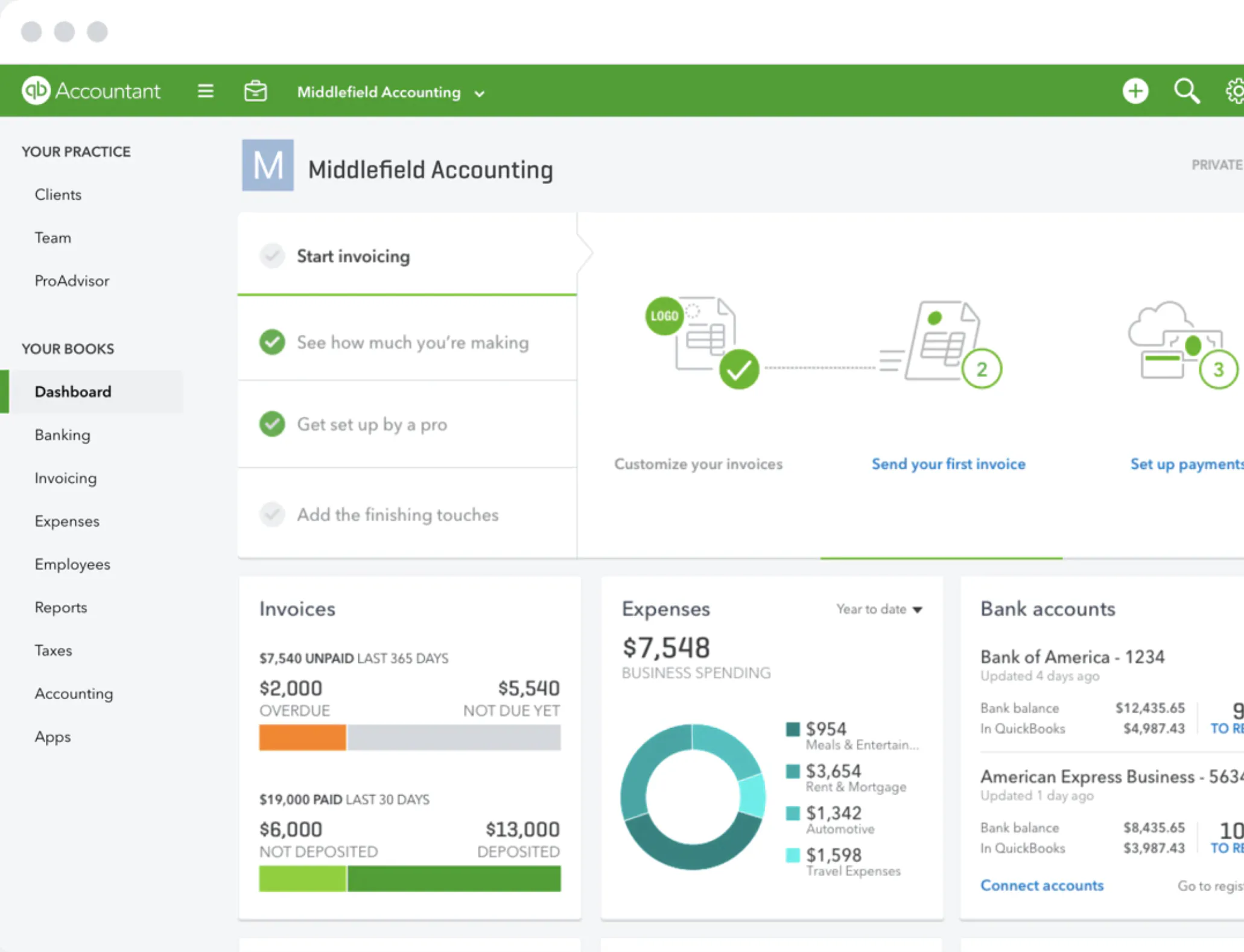This screenshot has width=1244, height=952.
Task: Click Connect accounts in Bank accounts
Action: pos(1042,885)
